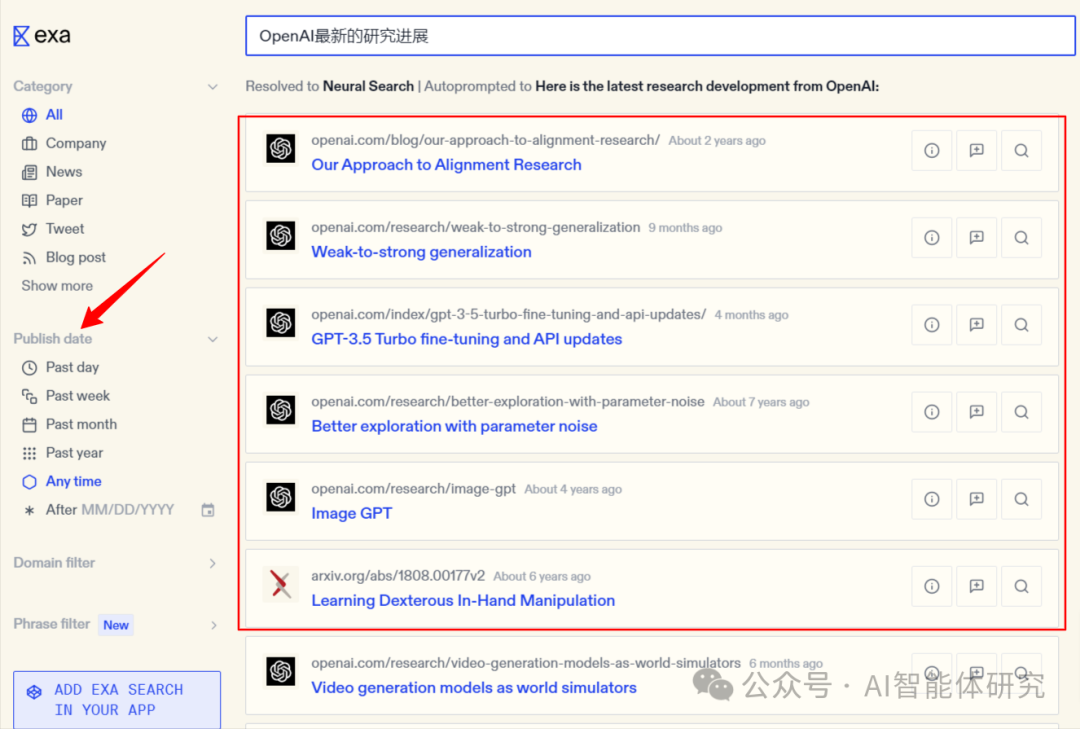The width and height of the screenshot is (1080, 729).
Task: Click search icon on GPT-3.5 Turbo result
Action: coord(1021,325)
